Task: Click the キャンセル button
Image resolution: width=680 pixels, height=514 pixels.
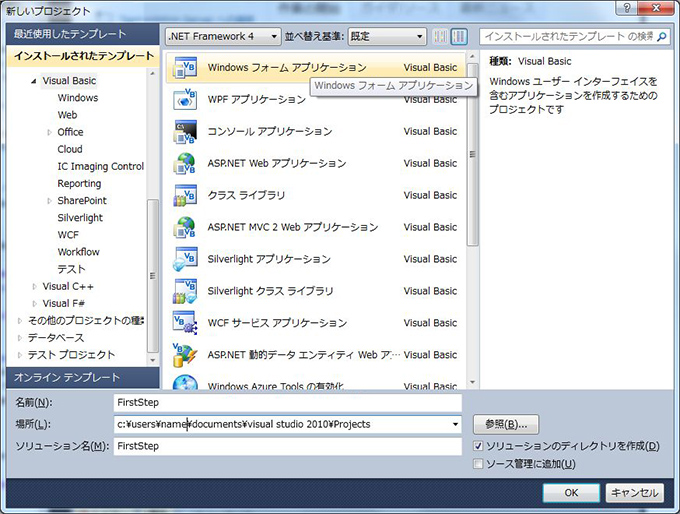Action: click(635, 493)
